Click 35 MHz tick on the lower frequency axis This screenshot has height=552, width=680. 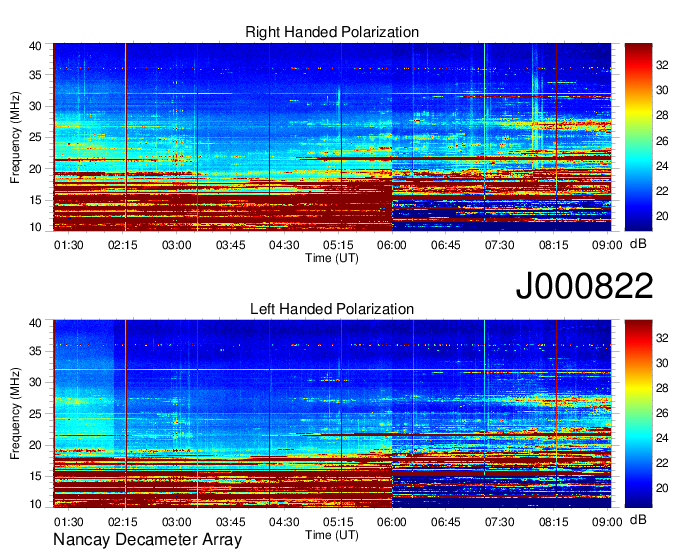click(x=35, y=351)
